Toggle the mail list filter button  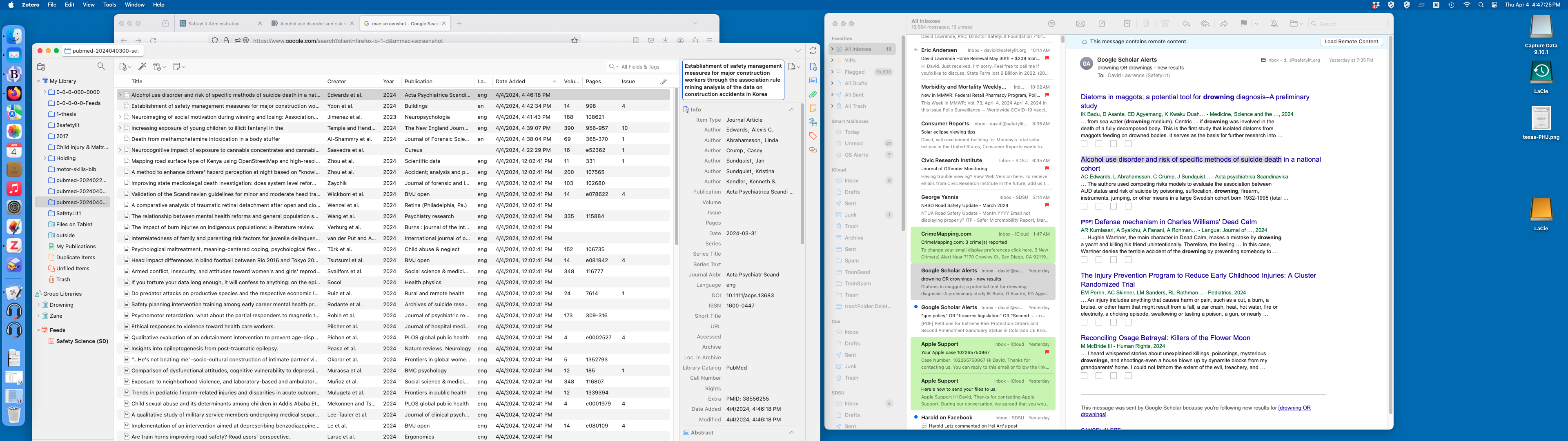[x=1051, y=24]
